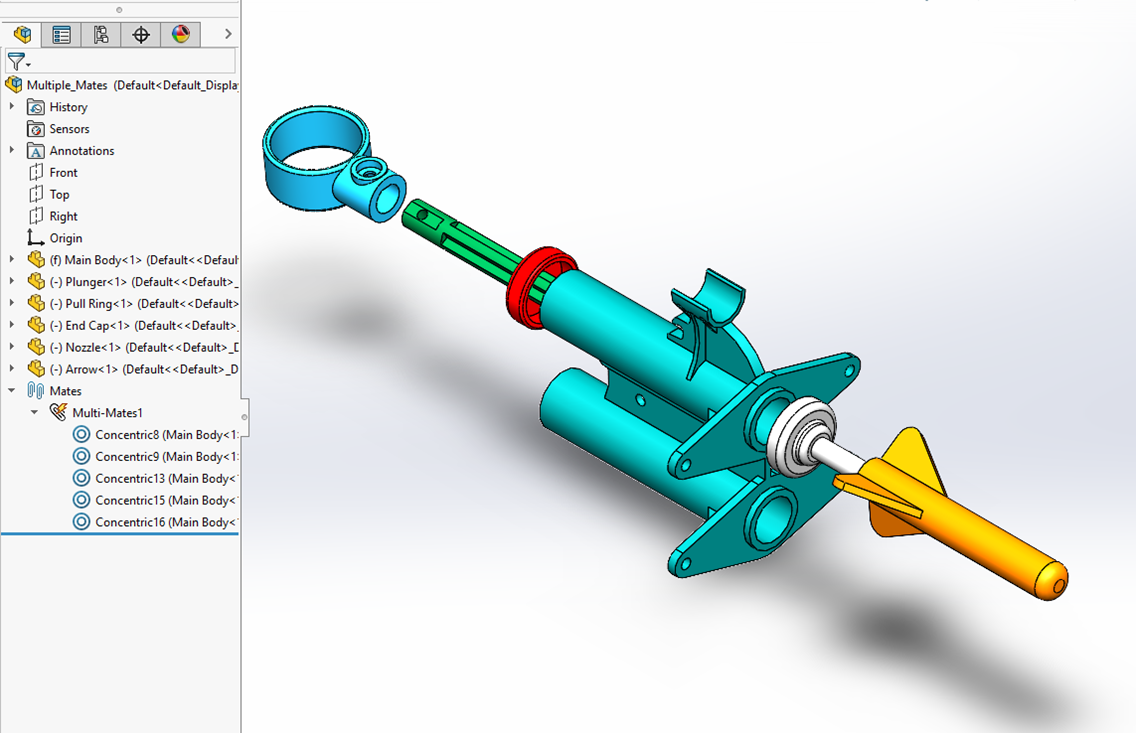Switch to the PropertyManager tab icon
The height and width of the screenshot is (733, 1136).
[61, 34]
